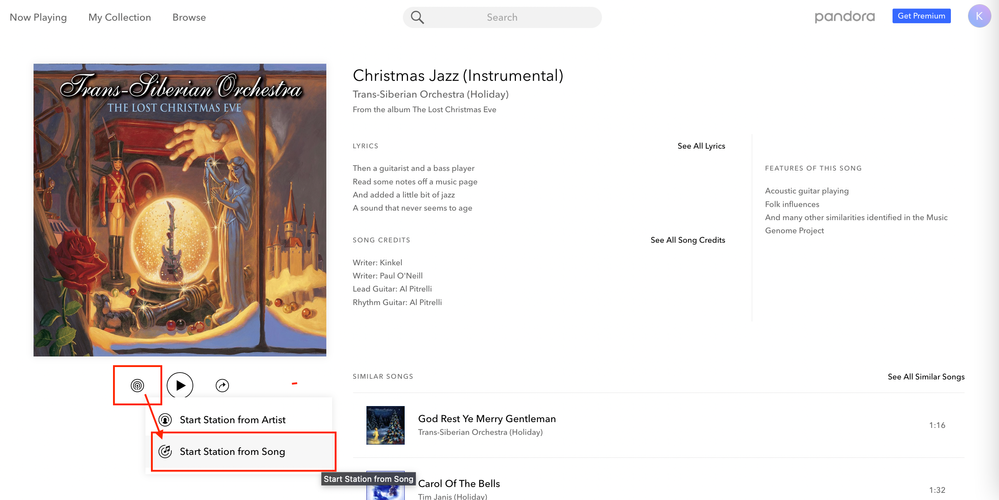Click the station icon below album art
The width and height of the screenshot is (999, 500).
click(137, 385)
